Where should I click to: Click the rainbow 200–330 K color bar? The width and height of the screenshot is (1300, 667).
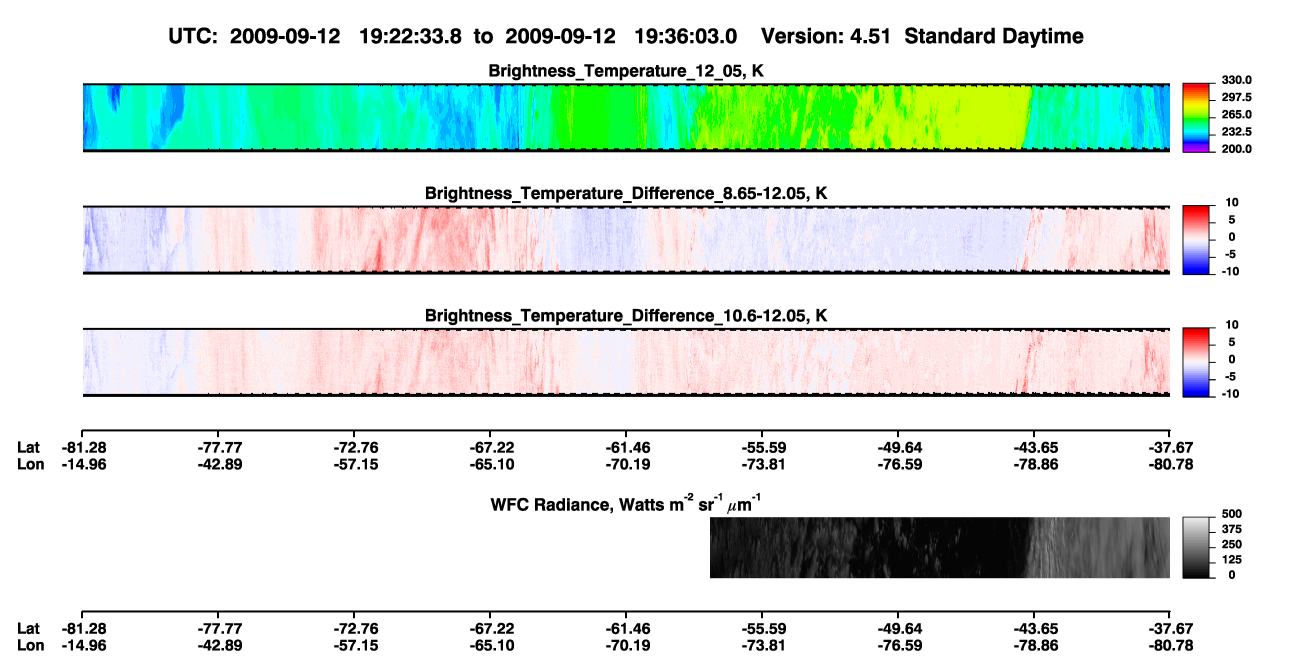(x=1195, y=118)
